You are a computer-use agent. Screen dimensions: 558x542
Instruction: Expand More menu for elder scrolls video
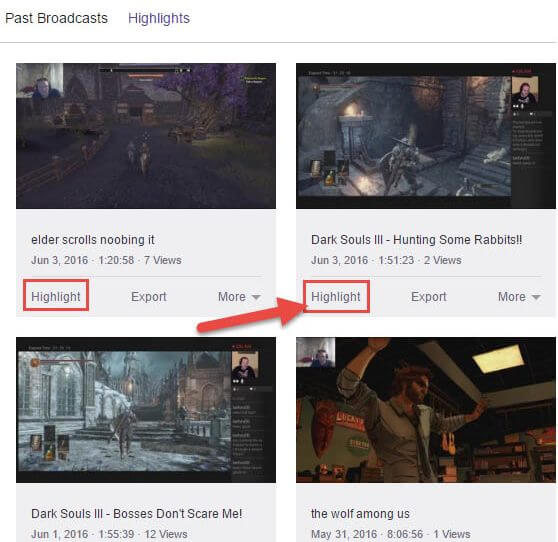click(x=239, y=296)
